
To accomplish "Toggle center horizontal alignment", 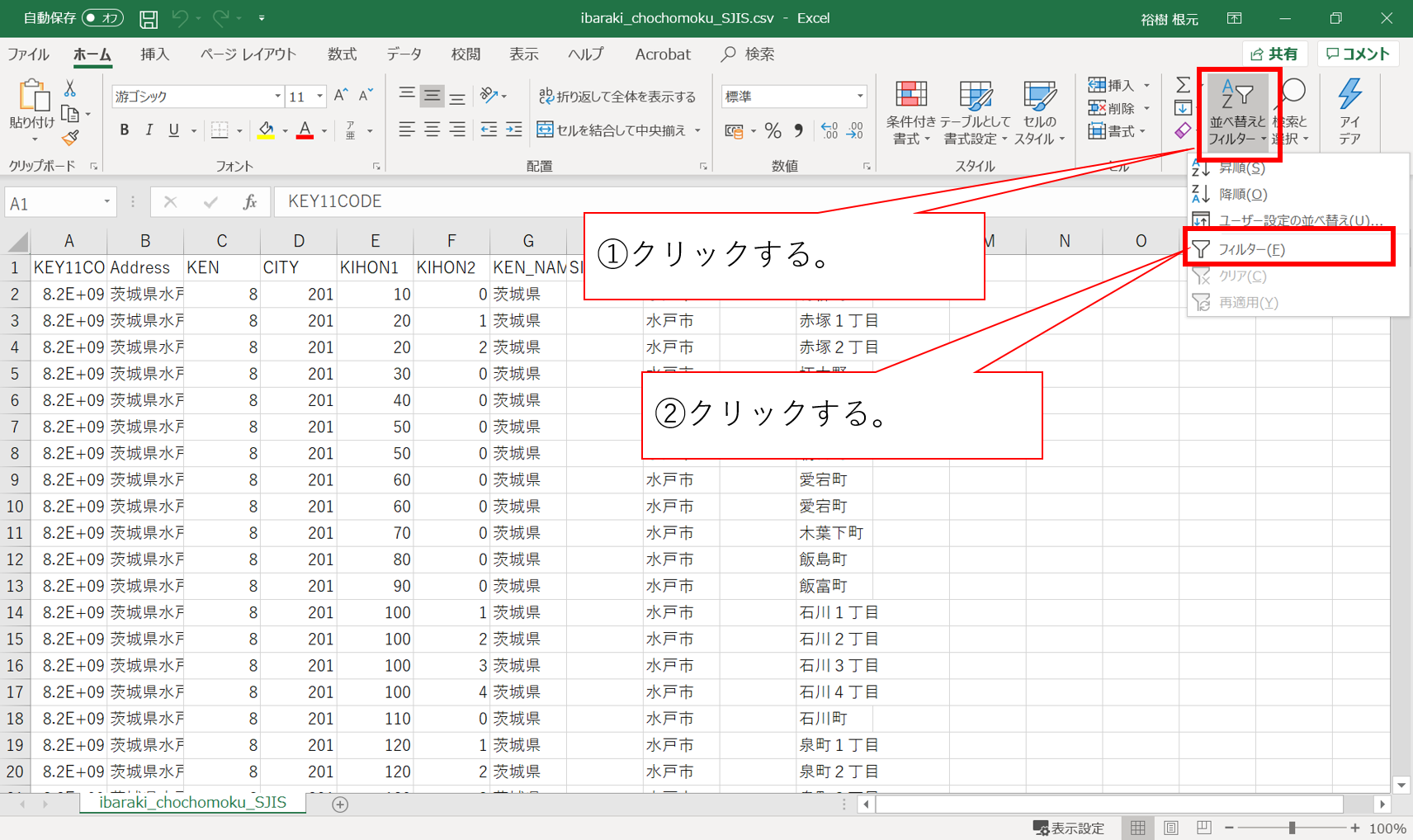I will 432,130.
